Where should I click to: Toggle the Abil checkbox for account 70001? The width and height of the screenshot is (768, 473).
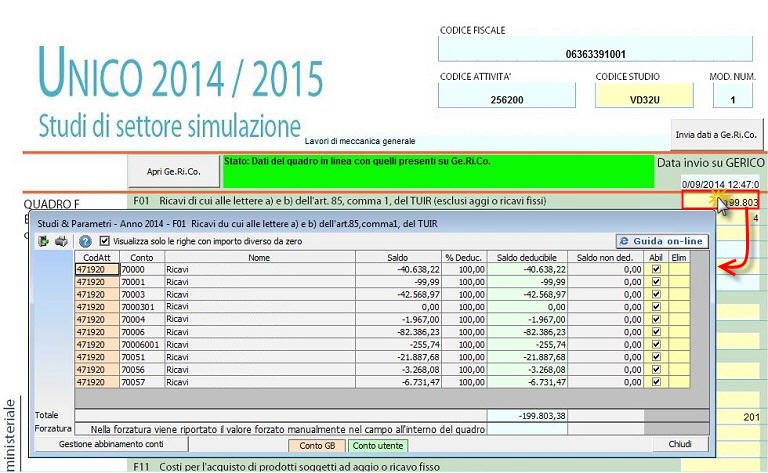coord(656,282)
